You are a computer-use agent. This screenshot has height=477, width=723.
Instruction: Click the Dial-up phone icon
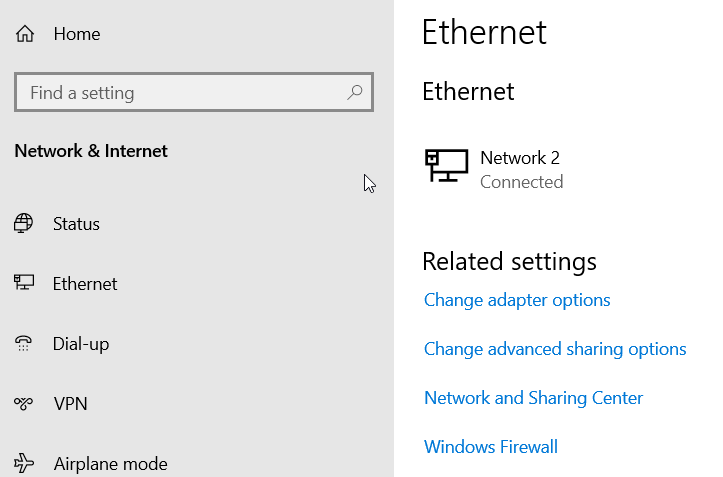[24, 344]
